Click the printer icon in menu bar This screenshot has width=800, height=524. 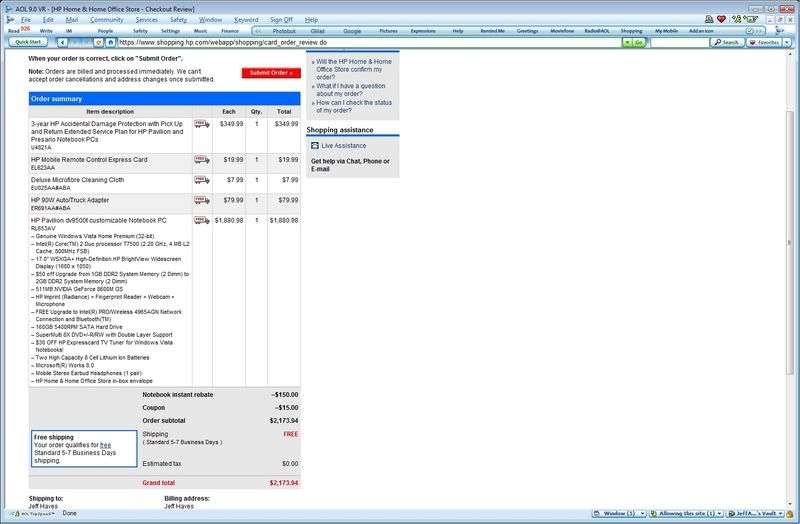(x=709, y=19)
